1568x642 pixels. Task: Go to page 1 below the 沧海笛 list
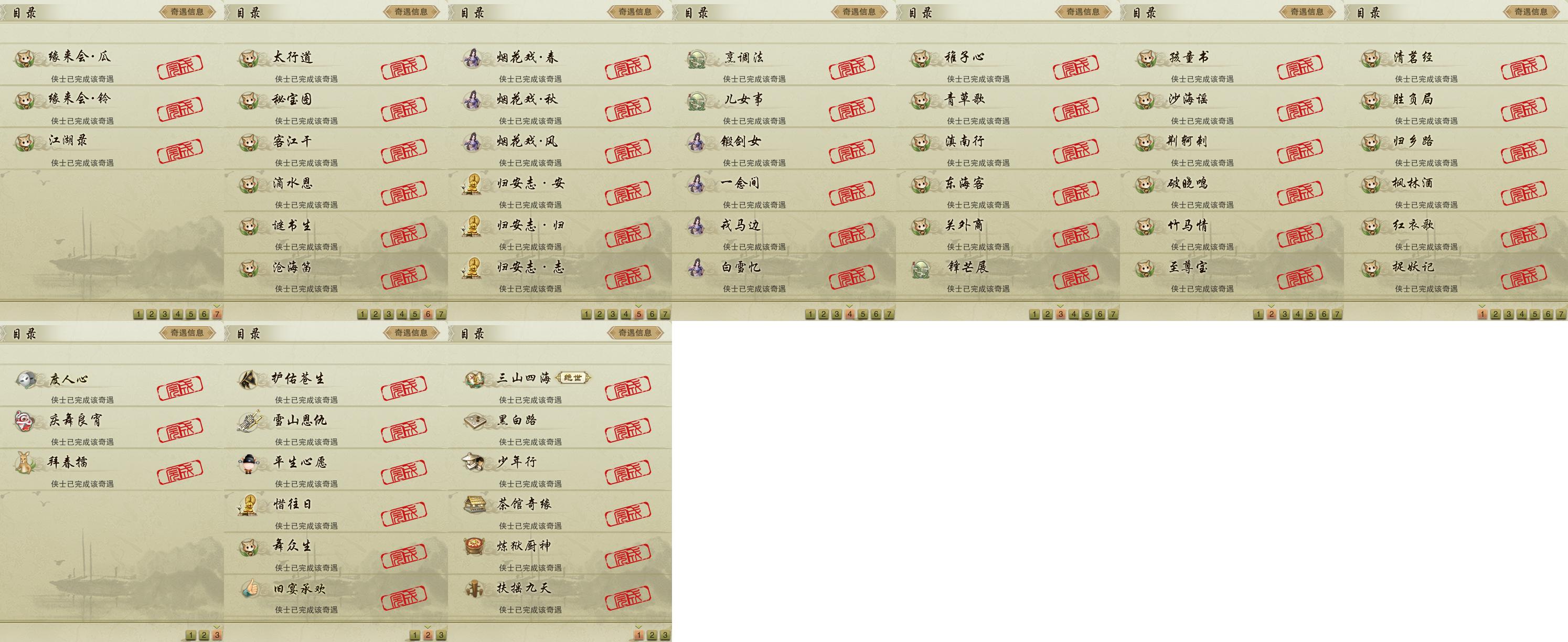pos(362,314)
